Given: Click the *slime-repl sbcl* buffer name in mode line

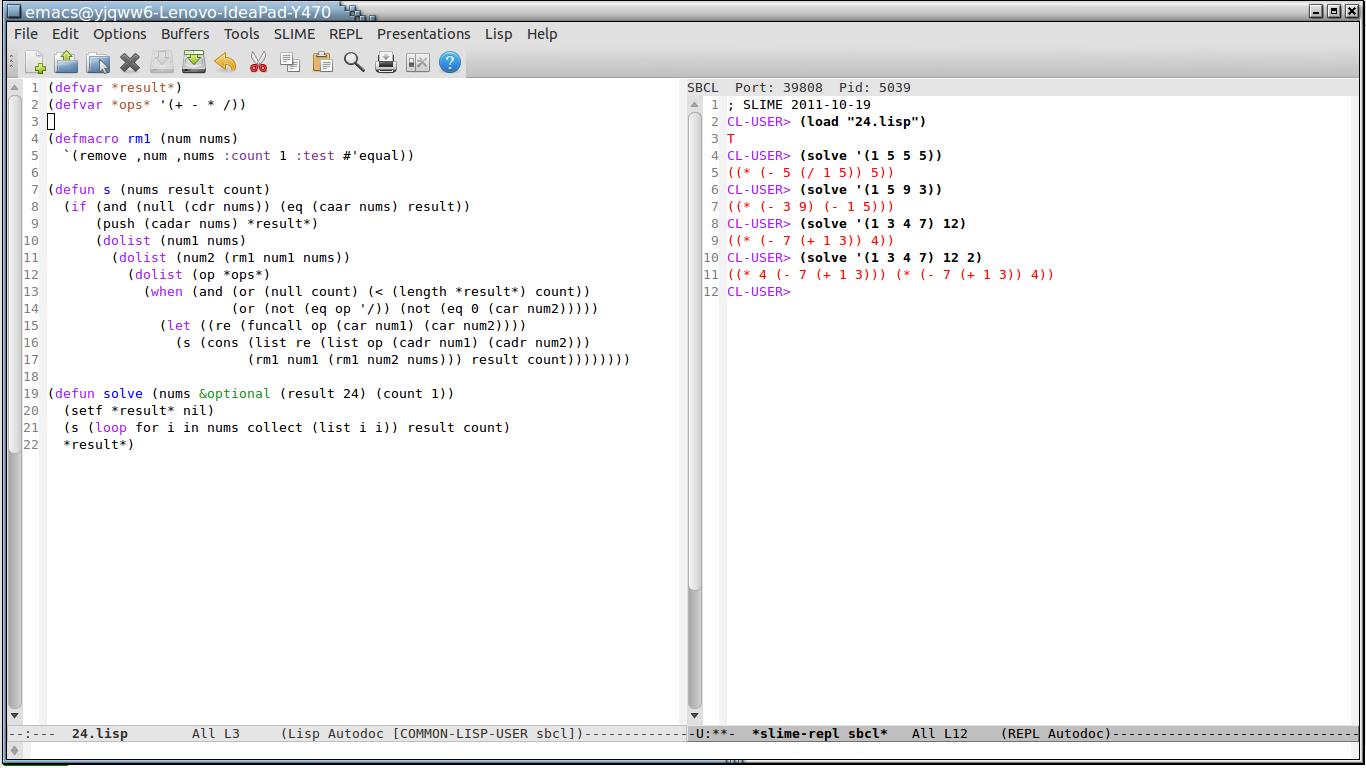Looking at the screenshot, I should [x=820, y=734].
